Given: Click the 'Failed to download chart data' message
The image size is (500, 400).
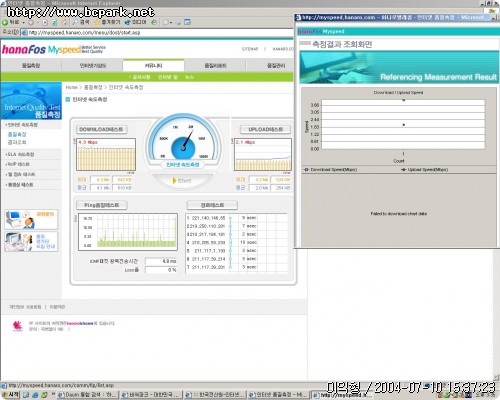Looking at the screenshot, I should pyautogui.click(x=399, y=214).
